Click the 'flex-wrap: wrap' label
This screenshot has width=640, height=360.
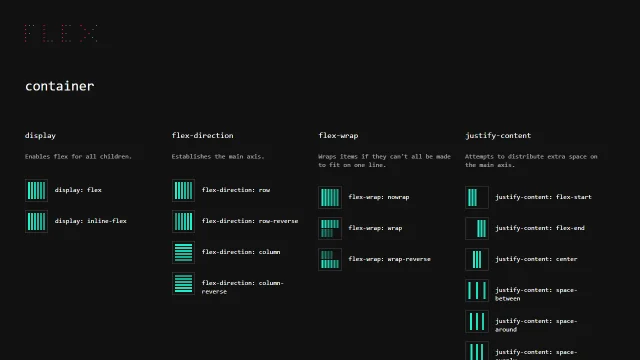(x=375, y=228)
